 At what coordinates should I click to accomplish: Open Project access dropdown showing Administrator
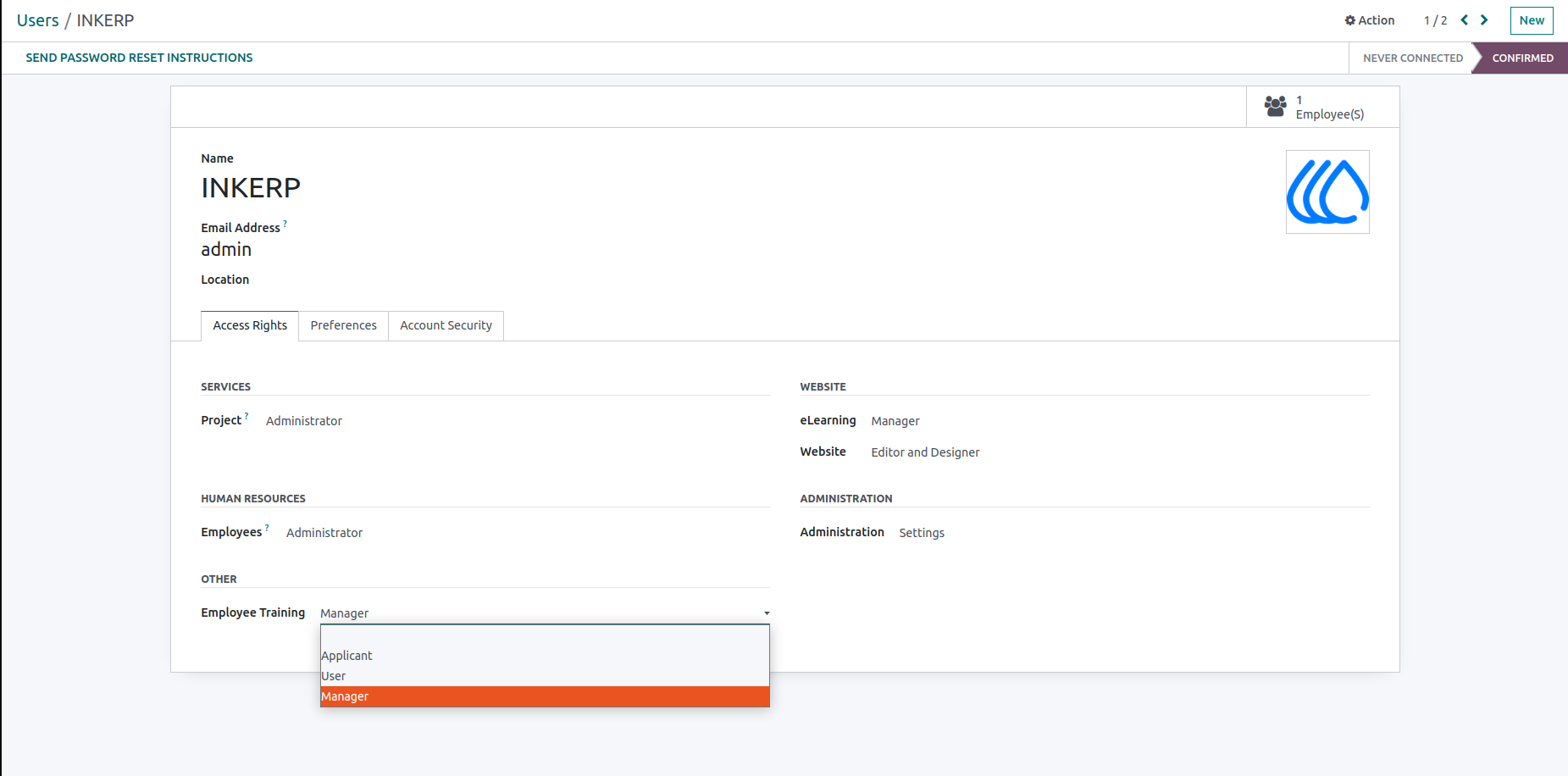304,421
